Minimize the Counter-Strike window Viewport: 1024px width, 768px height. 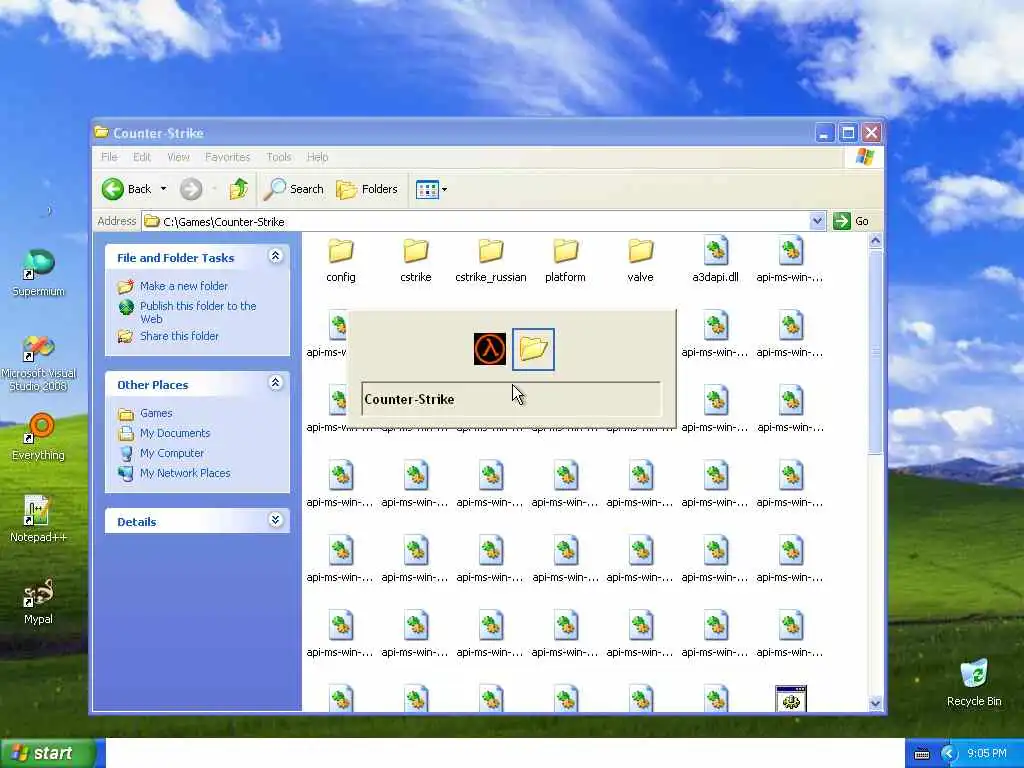(x=825, y=133)
